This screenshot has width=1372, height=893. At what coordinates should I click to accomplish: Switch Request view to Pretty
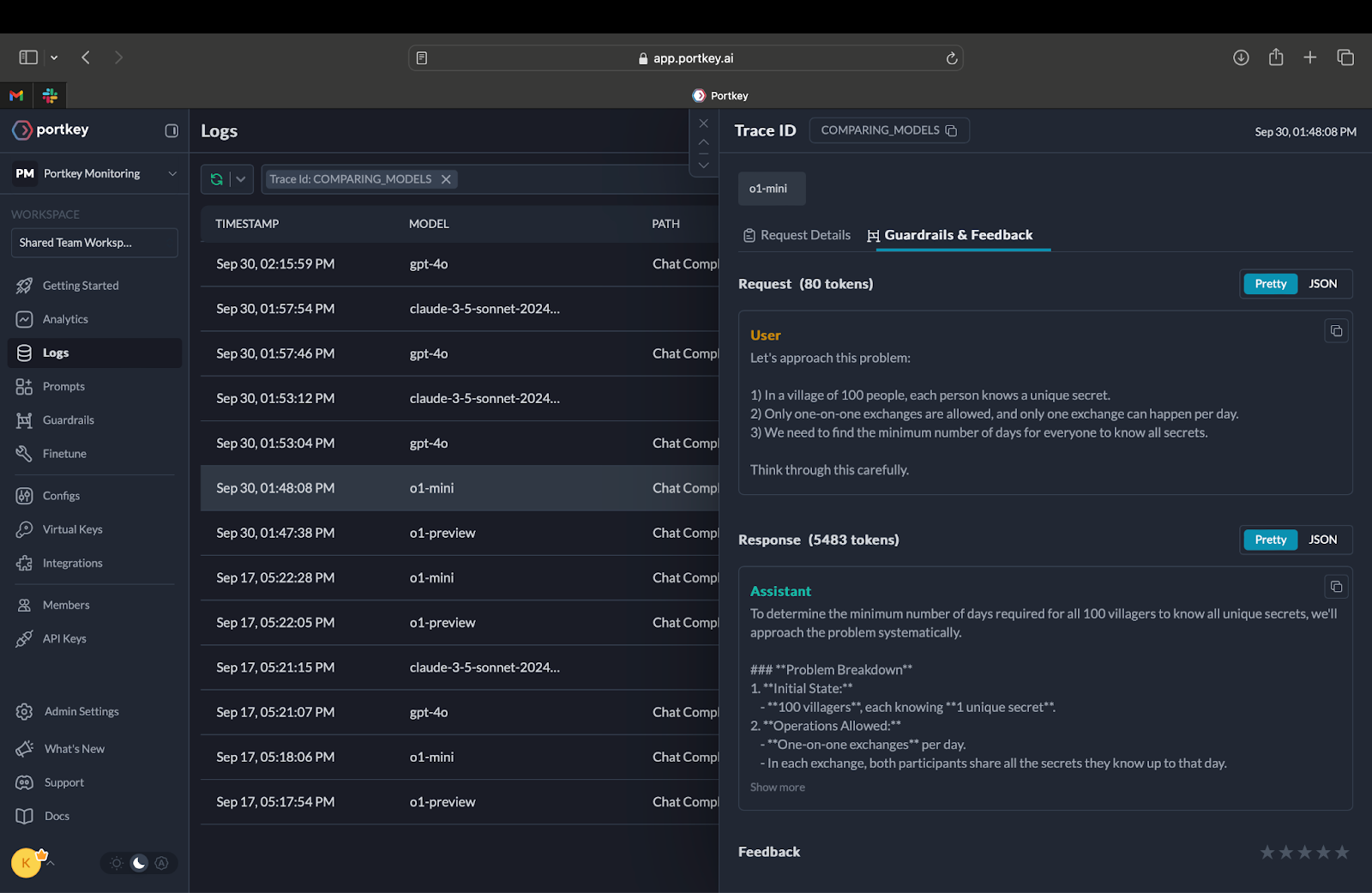point(1271,284)
